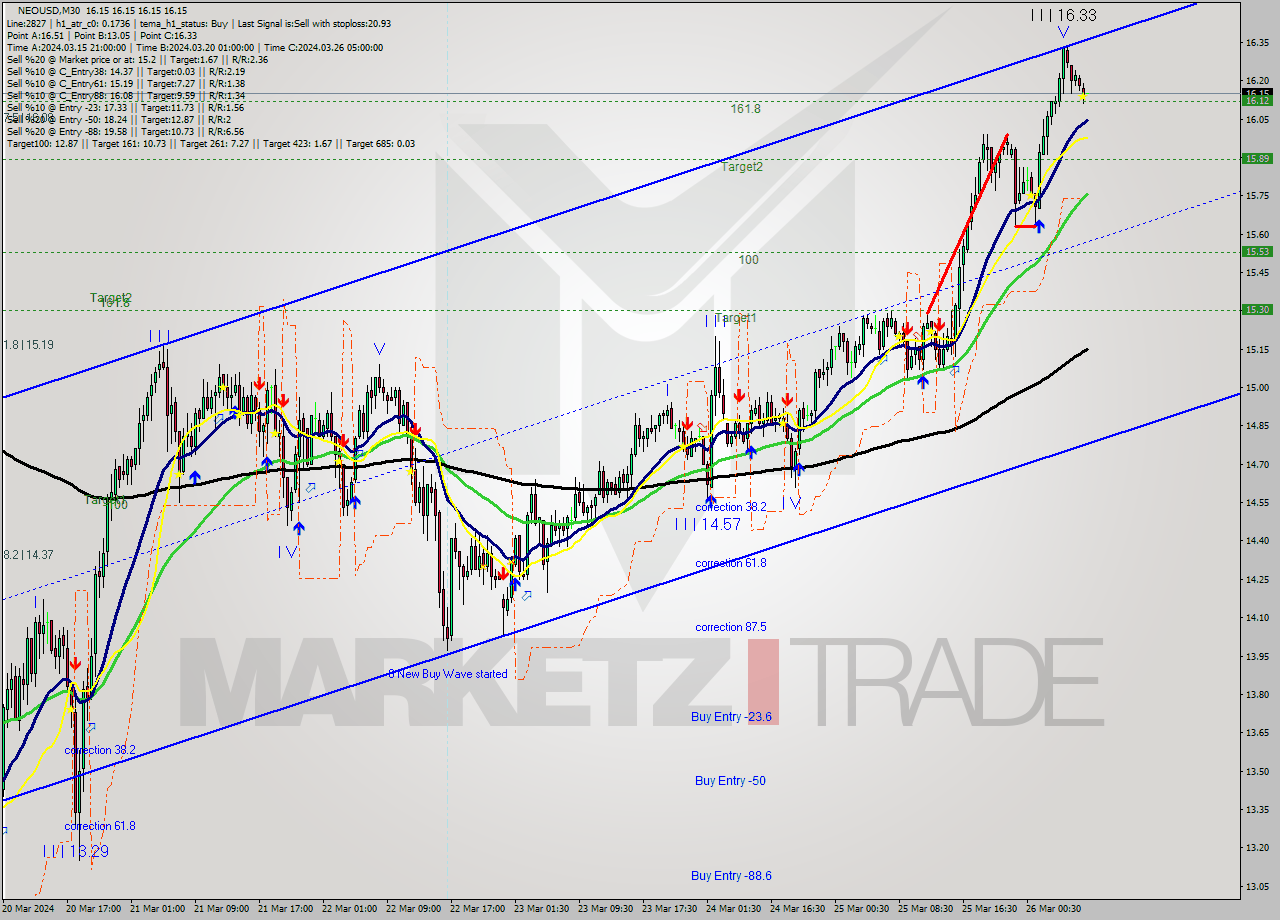The height and width of the screenshot is (920, 1280).
Task: Click the '20 Mar 2024' date label
Action: click(28, 909)
